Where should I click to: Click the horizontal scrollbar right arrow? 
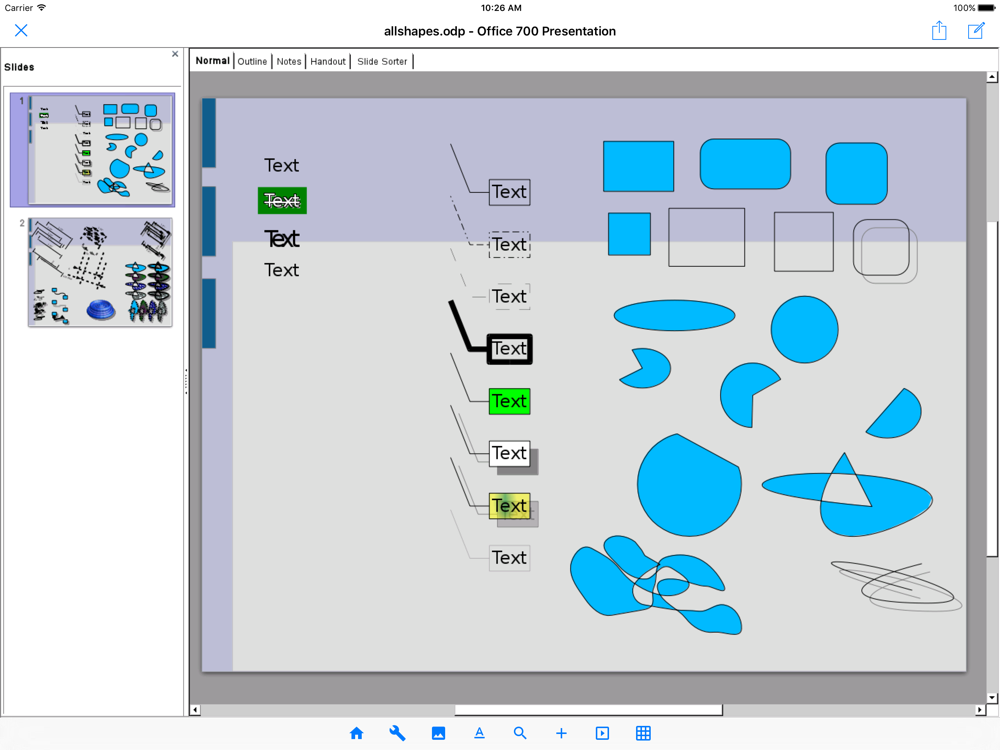(x=980, y=710)
